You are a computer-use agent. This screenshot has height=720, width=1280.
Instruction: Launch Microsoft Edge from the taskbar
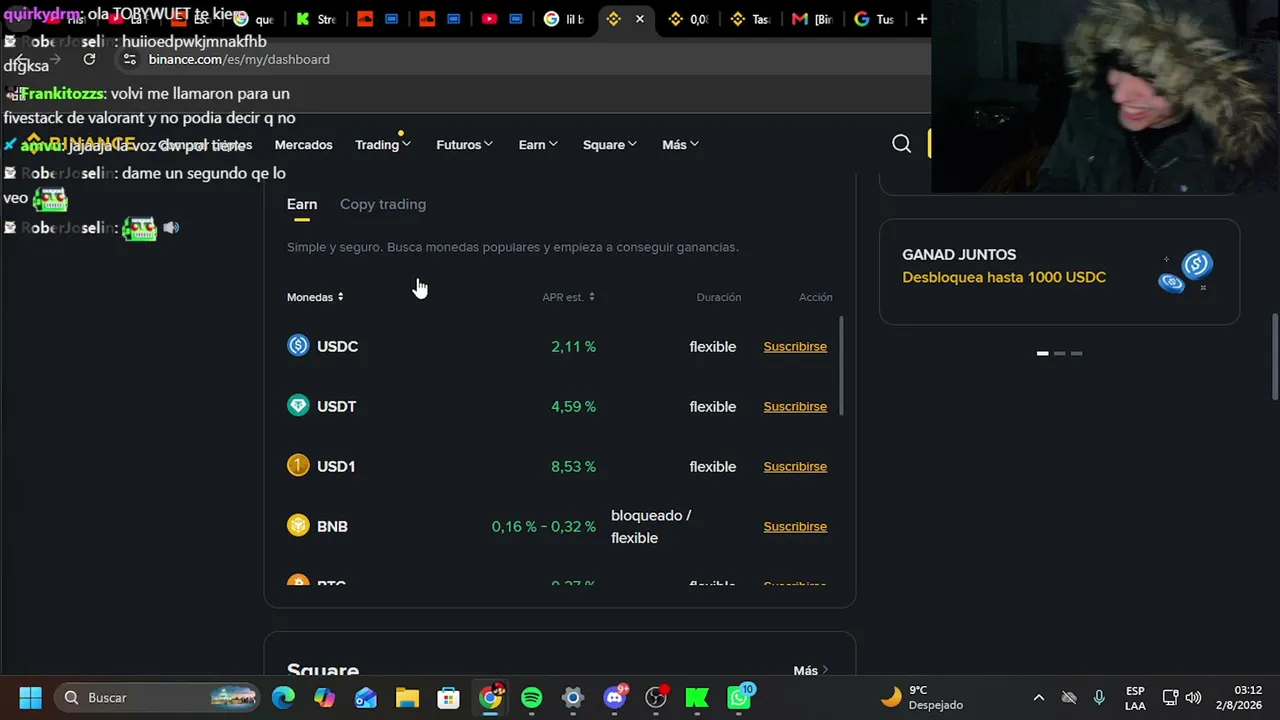(284, 697)
